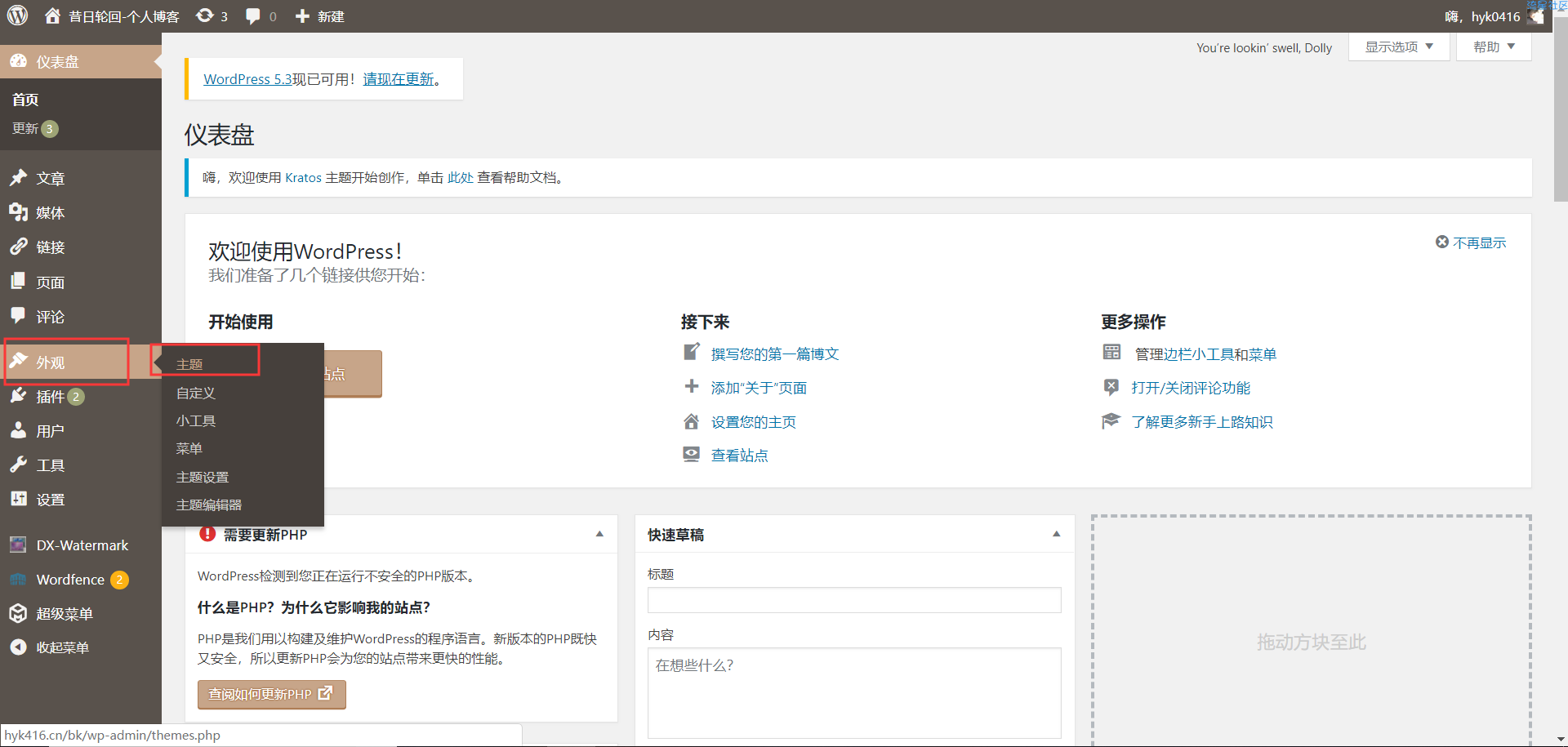Image resolution: width=1568 pixels, height=747 pixels.
Task: Click the Wordfence icon in sidebar
Action: point(18,579)
